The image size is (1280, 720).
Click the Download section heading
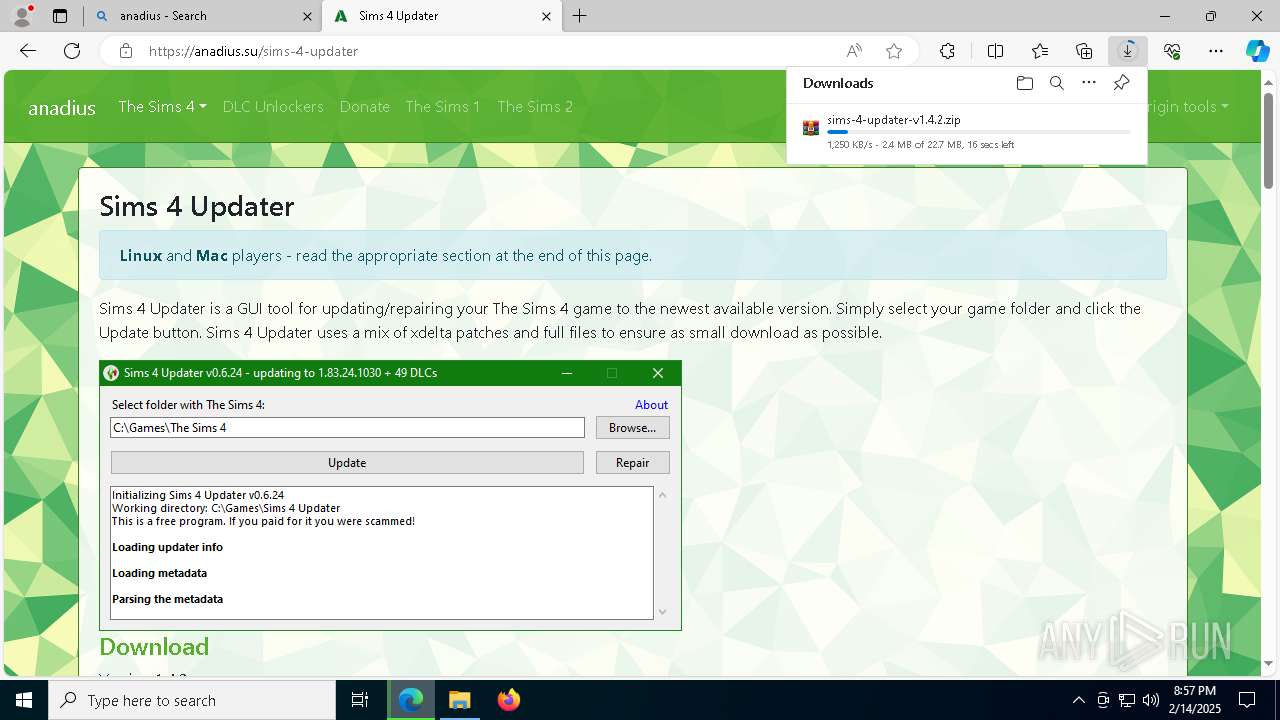154,646
